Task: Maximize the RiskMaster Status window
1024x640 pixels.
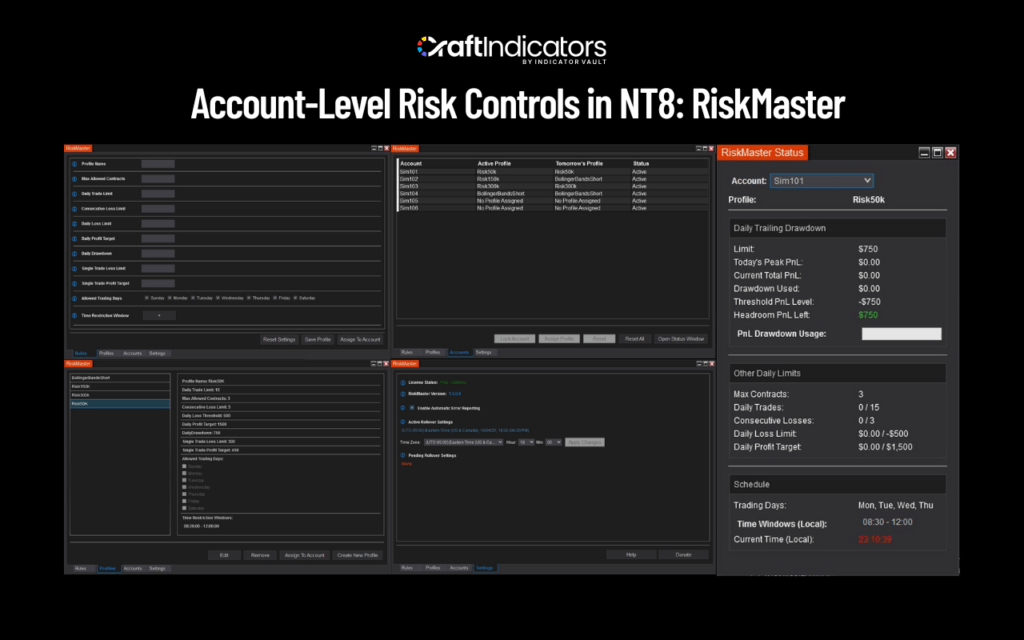Action: [x=937, y=152]
